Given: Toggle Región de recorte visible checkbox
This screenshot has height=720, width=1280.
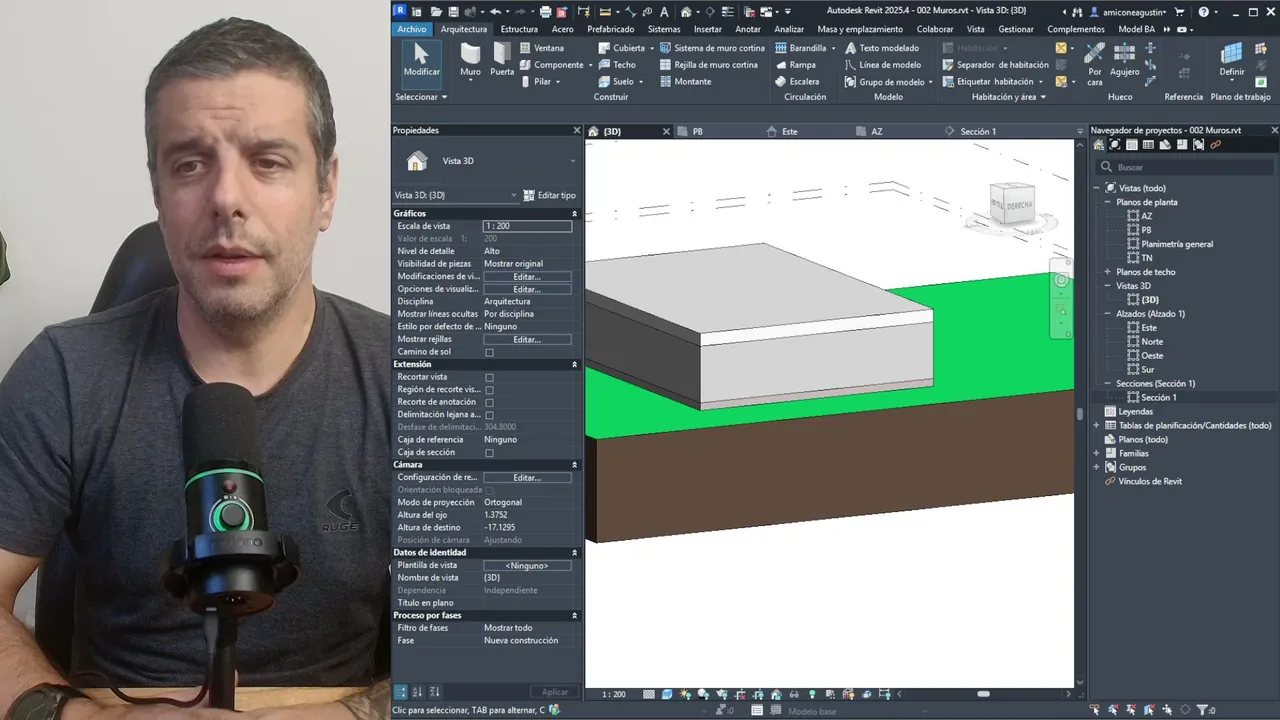Looking at the screenshot, I should [489, 390].
